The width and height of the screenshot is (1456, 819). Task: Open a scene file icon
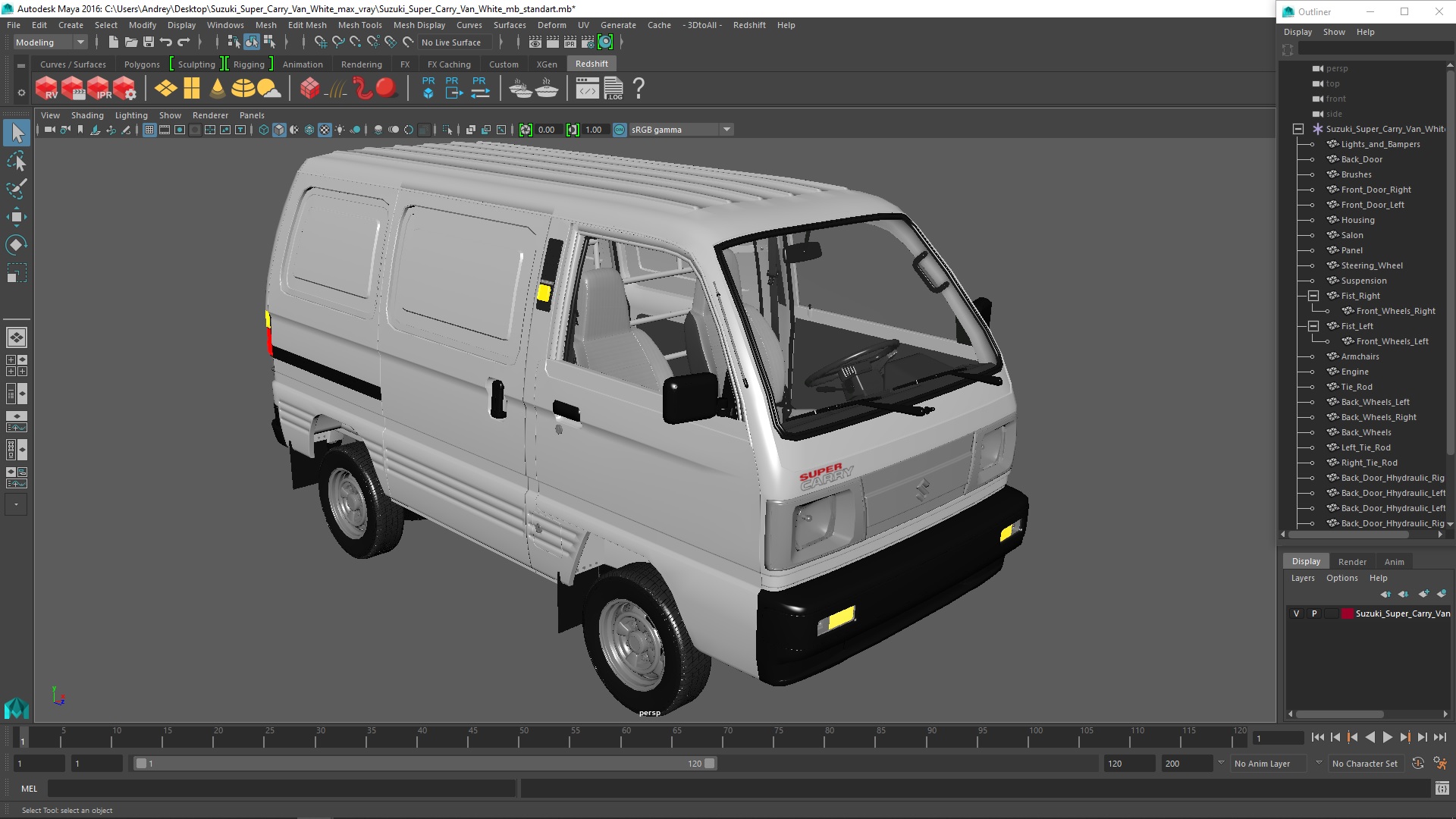tap(130, 42)
